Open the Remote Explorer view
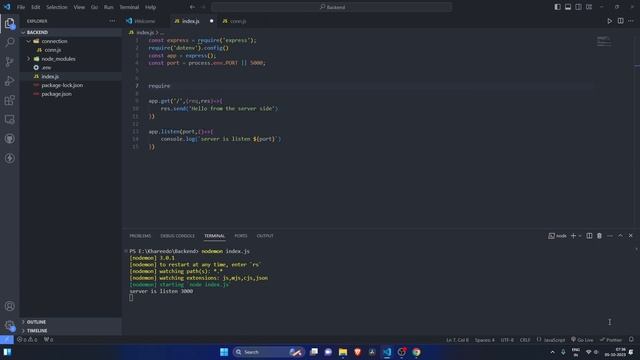 pyautogui.click(x=10, y=119)
